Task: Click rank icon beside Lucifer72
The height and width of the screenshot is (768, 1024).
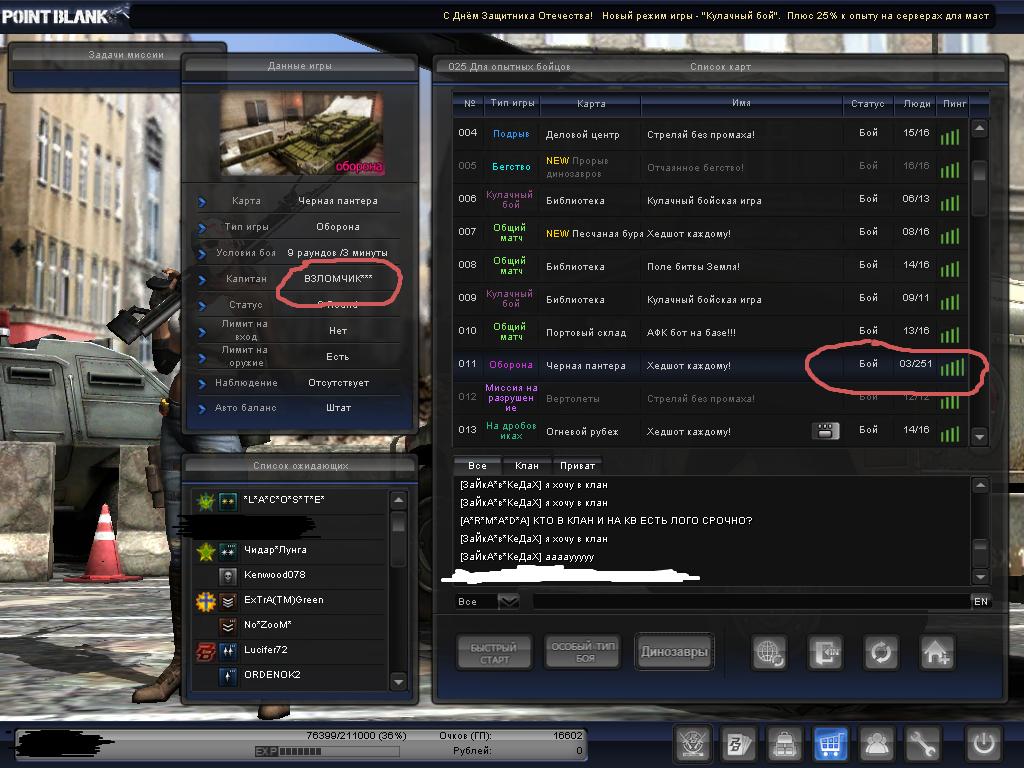Action: (227, 650)
